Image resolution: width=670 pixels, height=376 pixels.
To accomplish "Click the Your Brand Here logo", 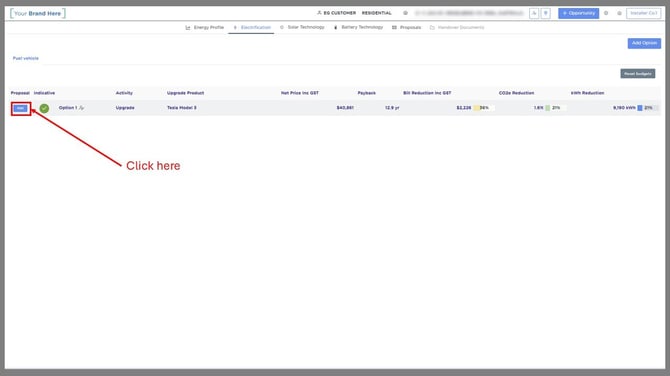I will (x=38, y=13).
